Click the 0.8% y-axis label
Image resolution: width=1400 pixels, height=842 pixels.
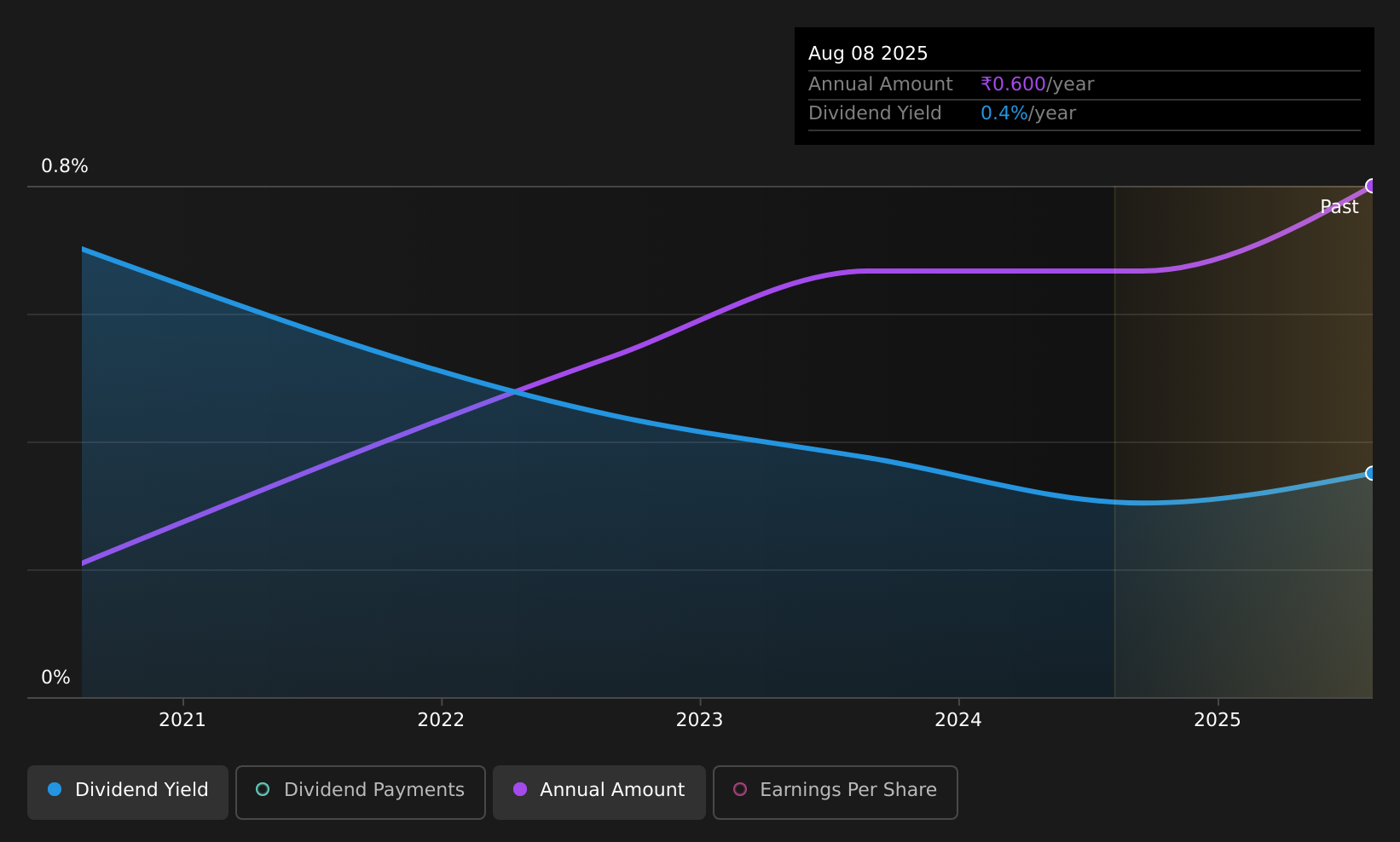coord(65,166)
